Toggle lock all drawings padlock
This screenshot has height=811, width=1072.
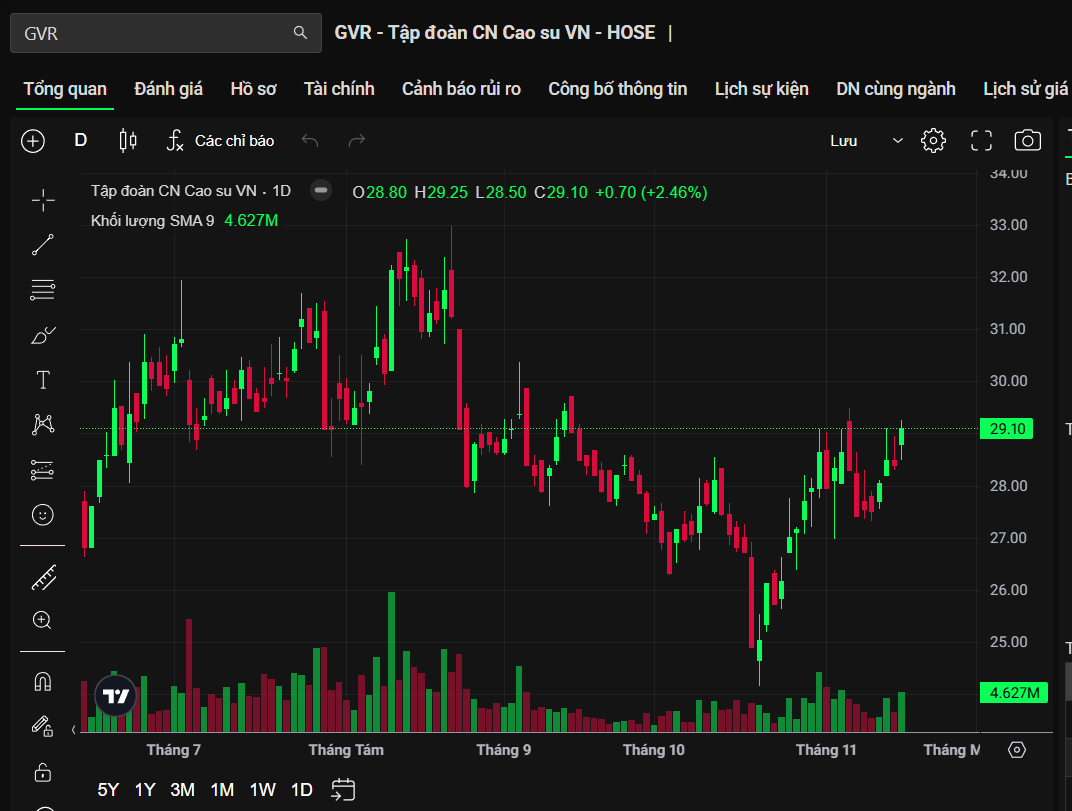pyautogui.click(x=42, y=771)
